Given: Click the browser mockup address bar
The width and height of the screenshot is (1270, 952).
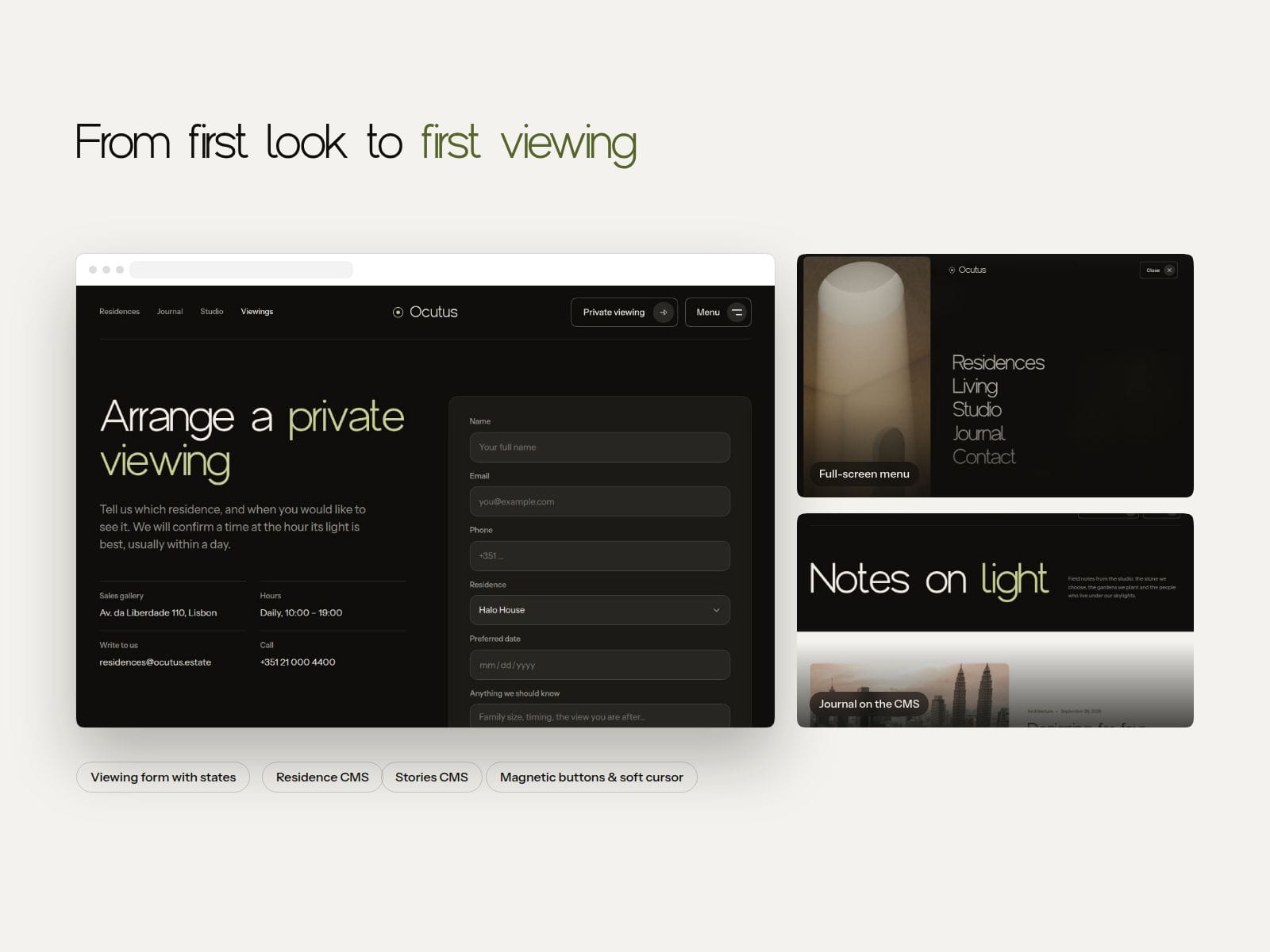Looking at the screenshot, I should 241,270.
